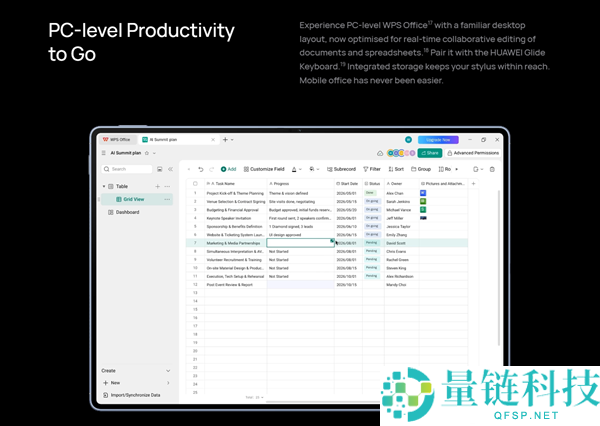Open the blue attachment thumbnail in Alex Chan row
This screenshot has width=600, height=426.
click(423, 193)
